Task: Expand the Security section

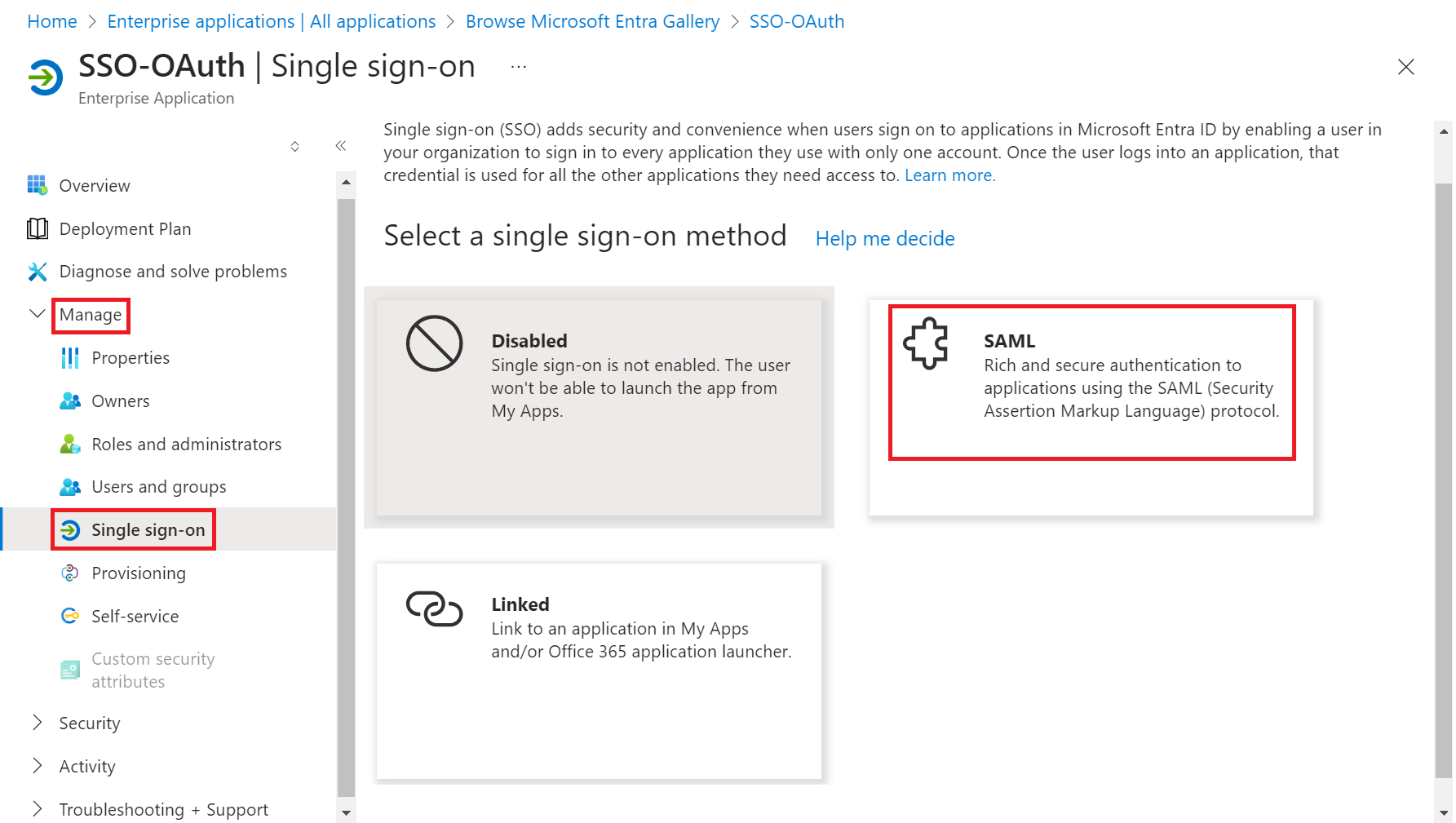Action: [37, 723]
